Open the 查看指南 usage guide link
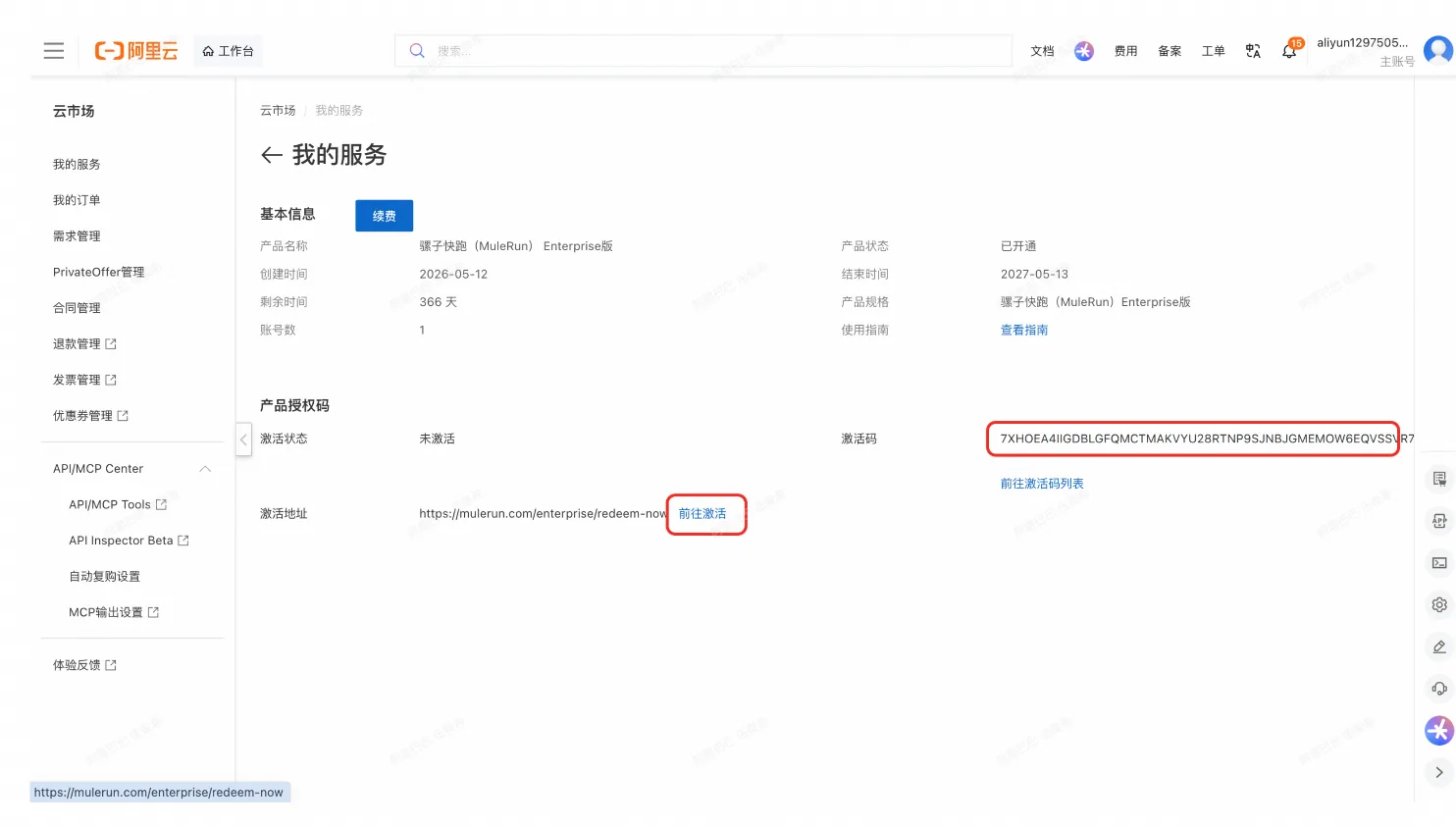 click(x=1024, y=331)
